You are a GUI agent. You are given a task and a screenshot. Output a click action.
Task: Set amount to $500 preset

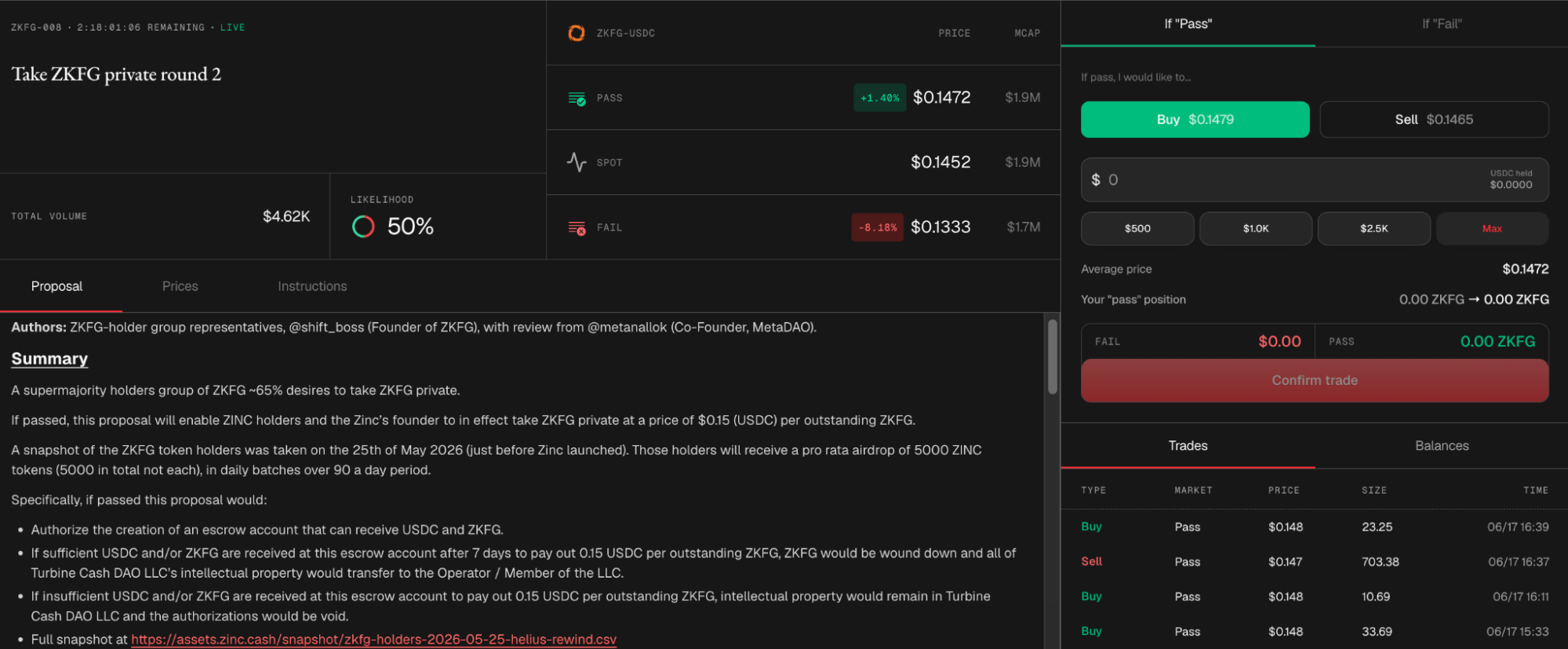[1137, 228]
